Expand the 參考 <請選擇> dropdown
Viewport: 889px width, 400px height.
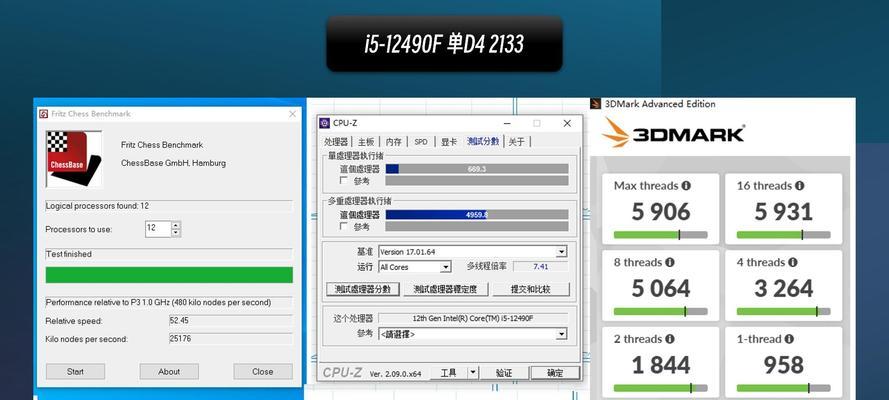click(561, 334)
